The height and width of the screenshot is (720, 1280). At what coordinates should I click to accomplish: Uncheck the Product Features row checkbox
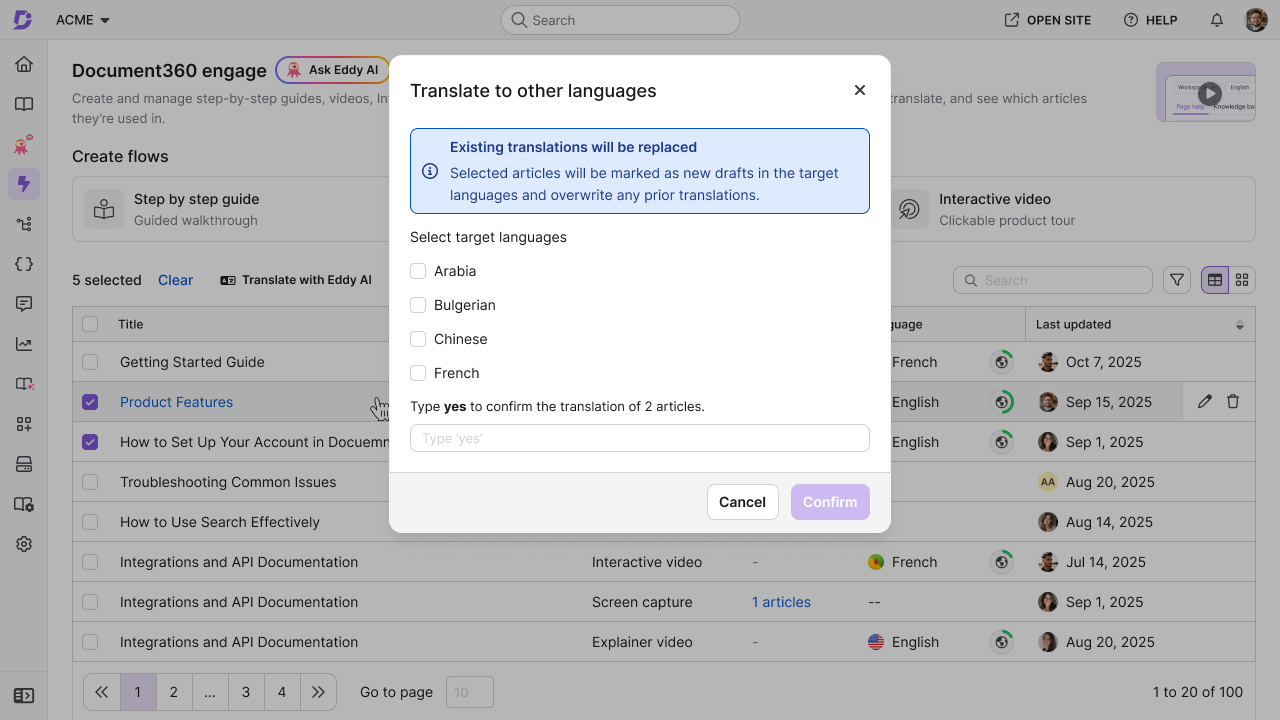[x=90, y=402]
